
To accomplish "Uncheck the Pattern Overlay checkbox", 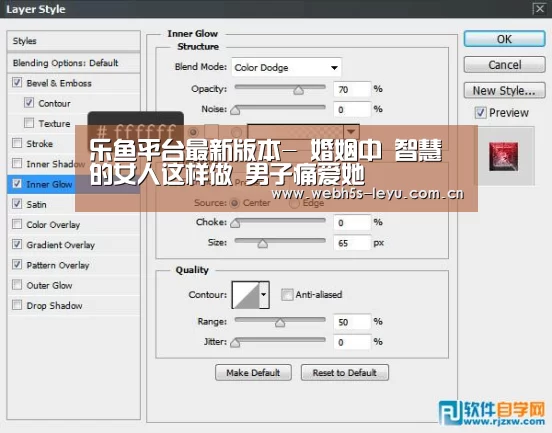I will [17, 264].
